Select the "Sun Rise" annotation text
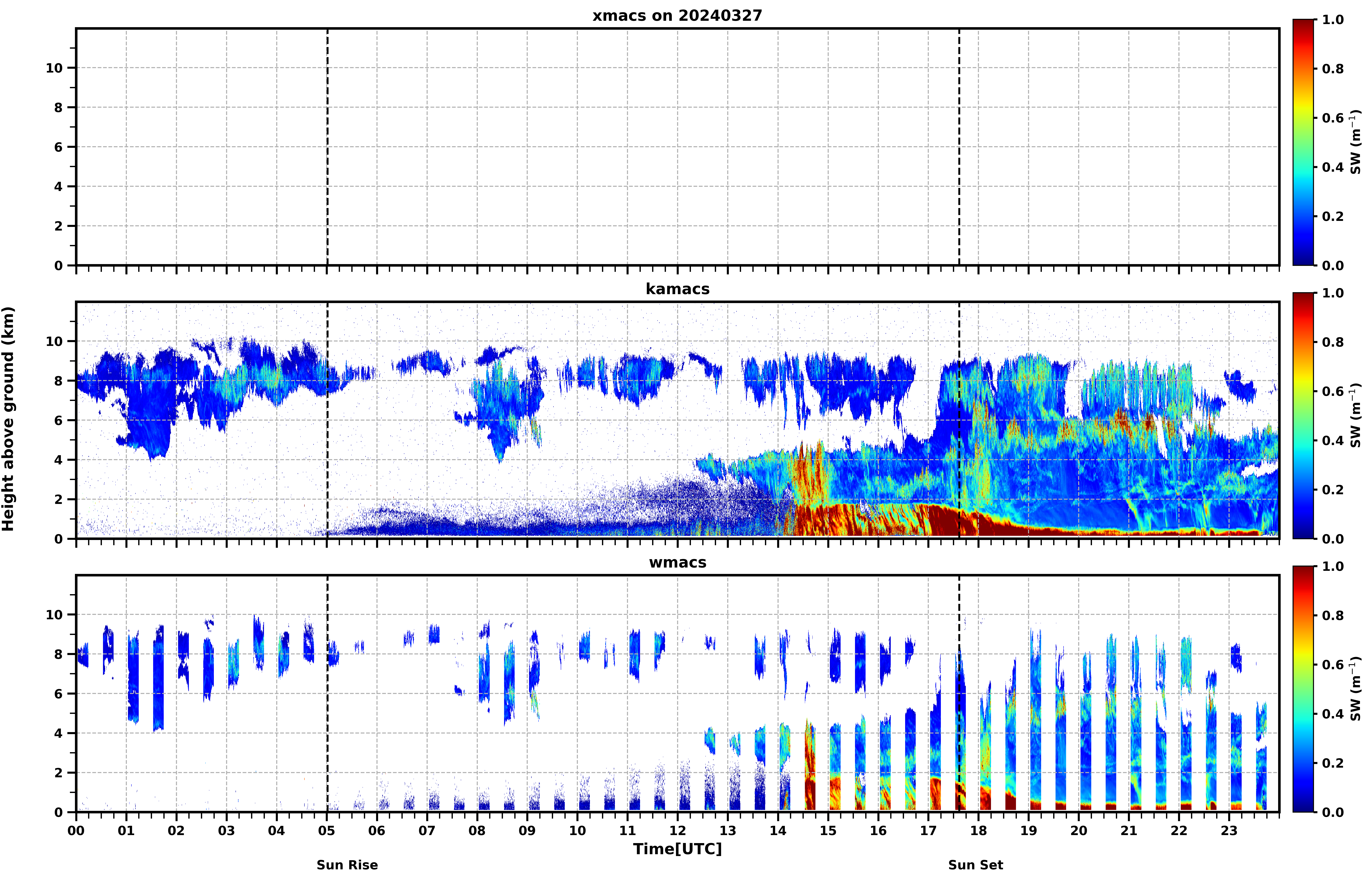Image resolution: width=1372 pixels, height=881 pixels. (347, 865)
